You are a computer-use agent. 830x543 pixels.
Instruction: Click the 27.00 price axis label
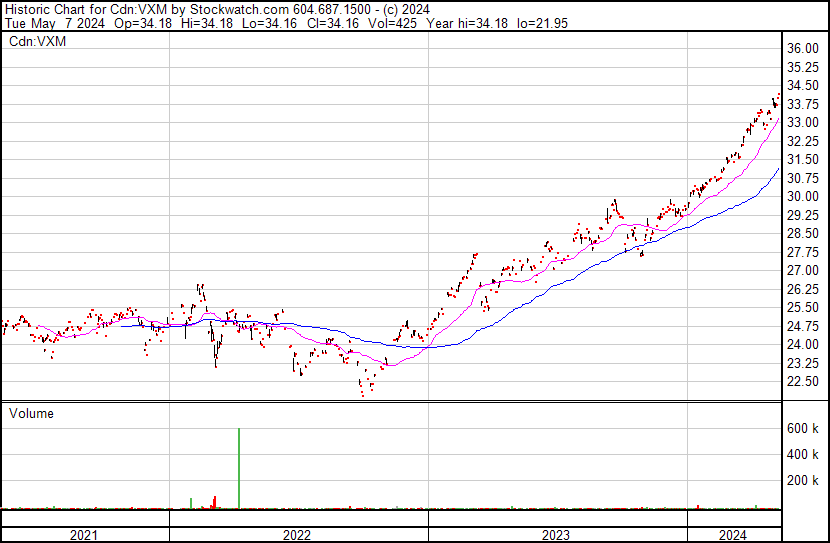point(803,271)
